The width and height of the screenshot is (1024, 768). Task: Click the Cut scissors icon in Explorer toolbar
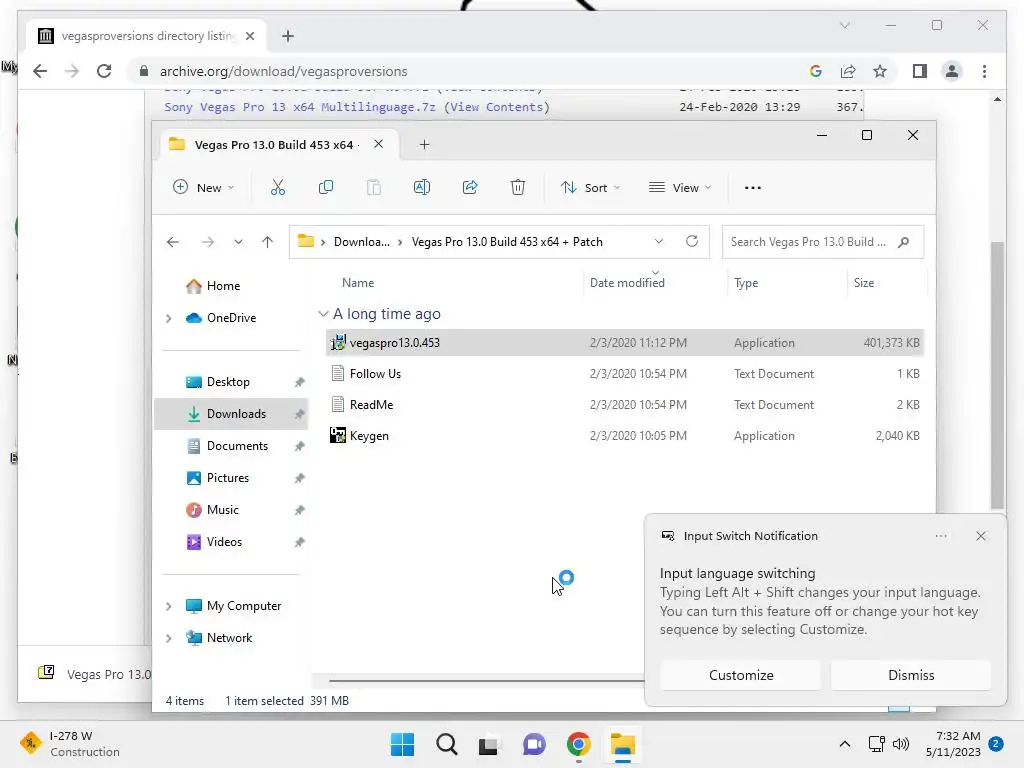(278, 187)
